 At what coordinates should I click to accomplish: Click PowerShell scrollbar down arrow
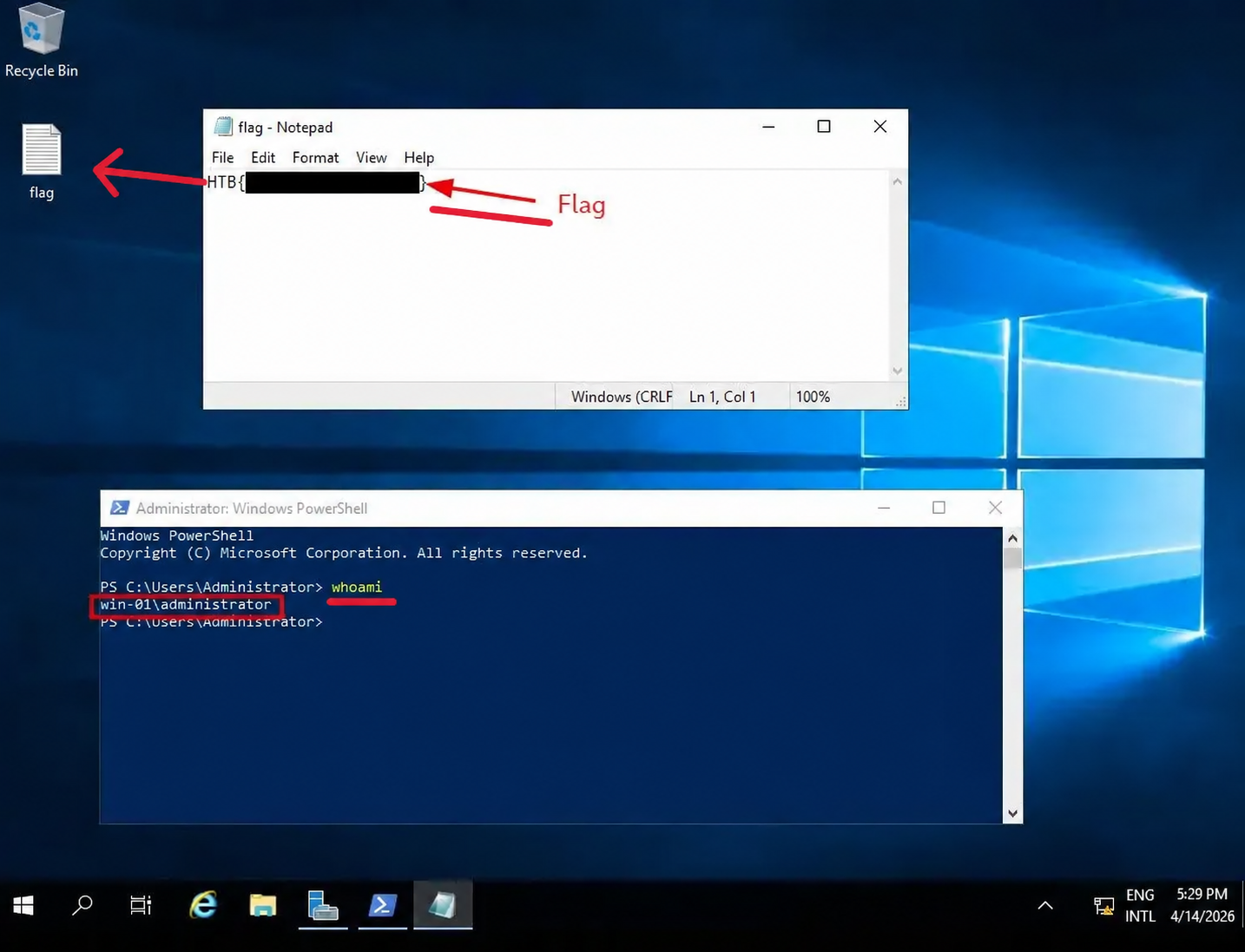coord(1012,814)
